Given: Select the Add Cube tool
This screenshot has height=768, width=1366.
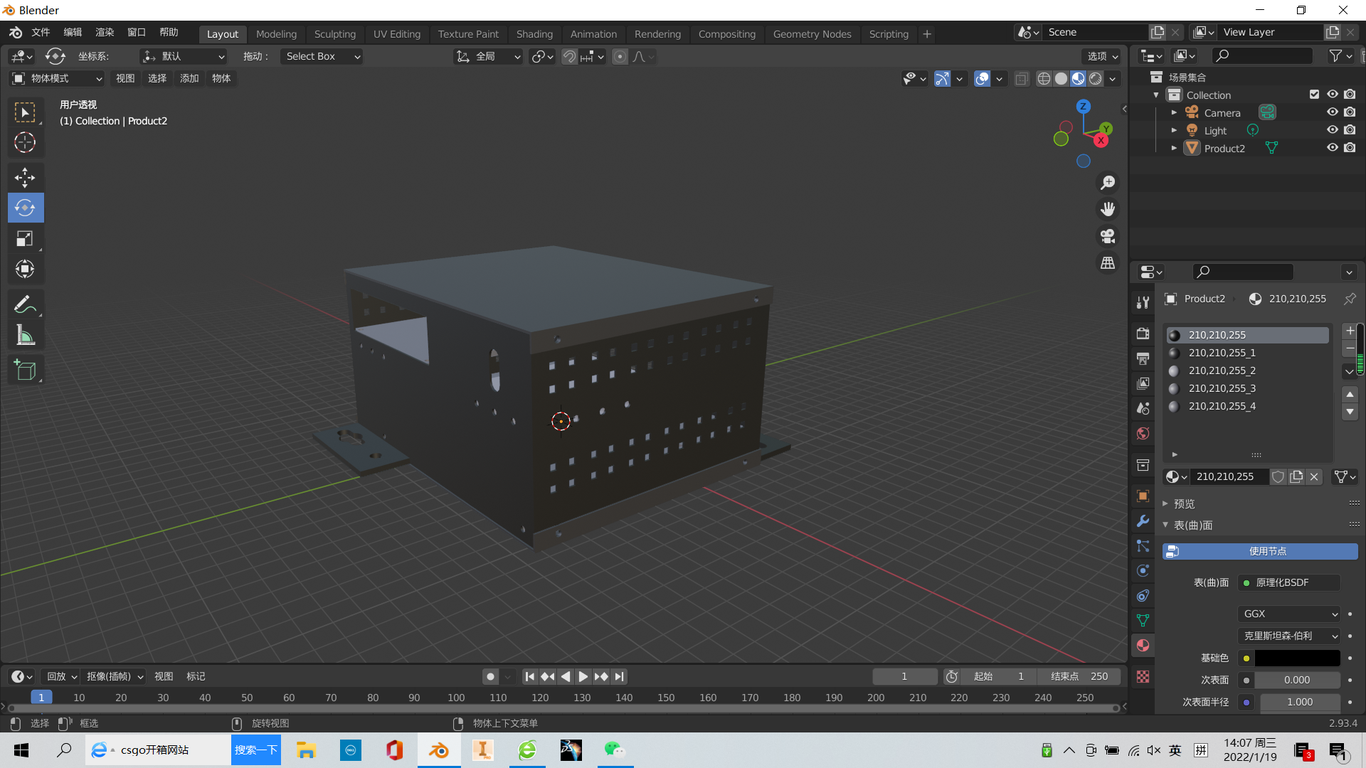Looking at the screenshot, I should [x=25, y=371].
